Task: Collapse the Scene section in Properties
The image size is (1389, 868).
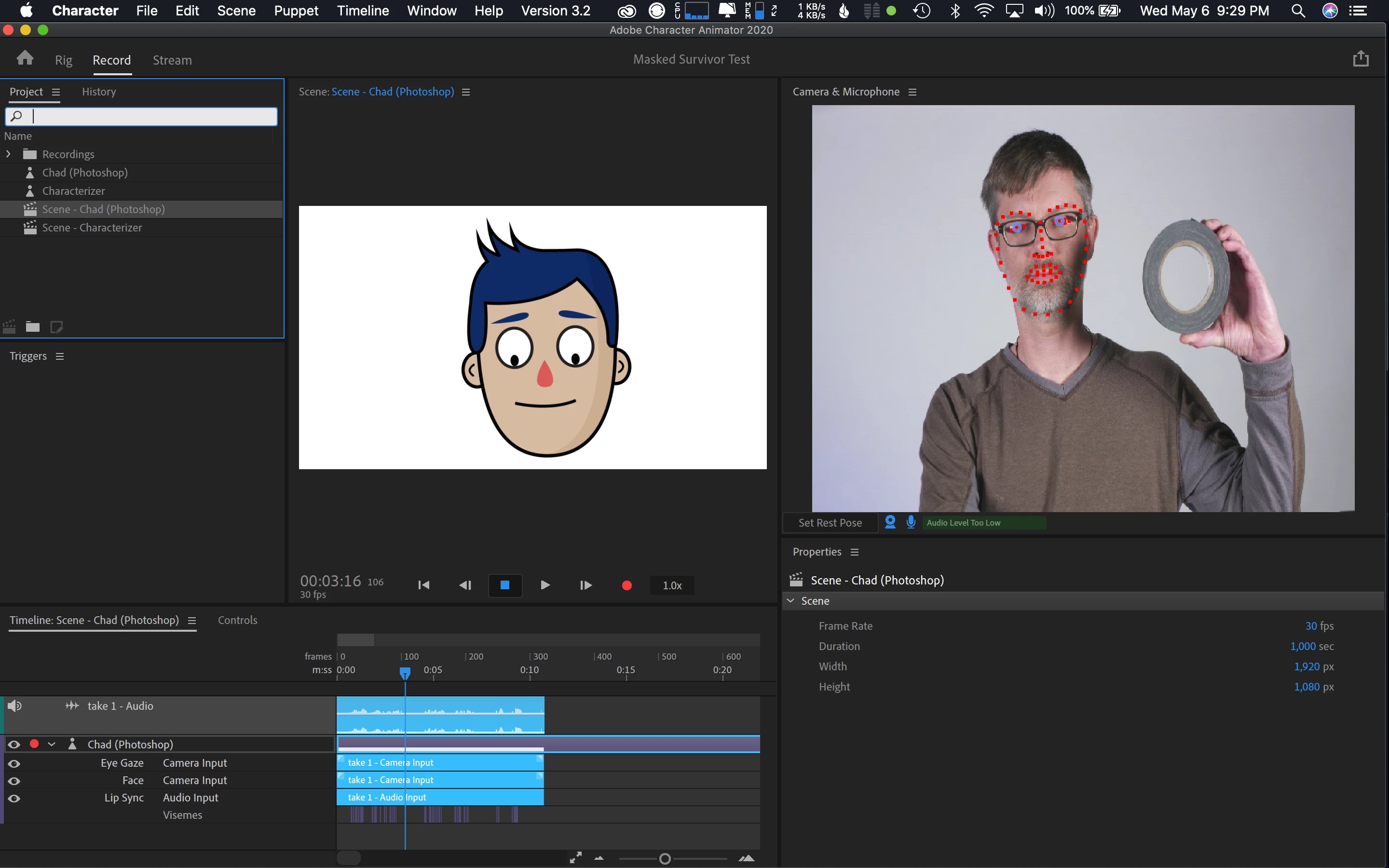Action: [790, 600]
